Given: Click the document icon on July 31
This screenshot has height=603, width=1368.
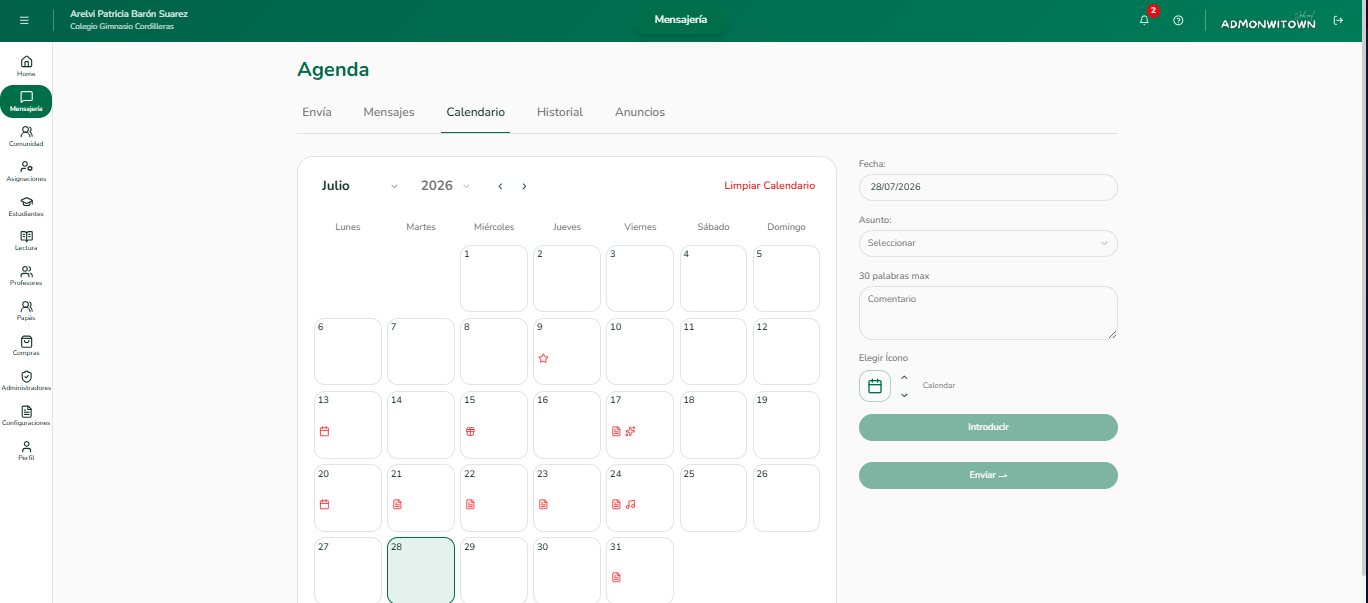Looking at the screenshot, I should point(616,577).
